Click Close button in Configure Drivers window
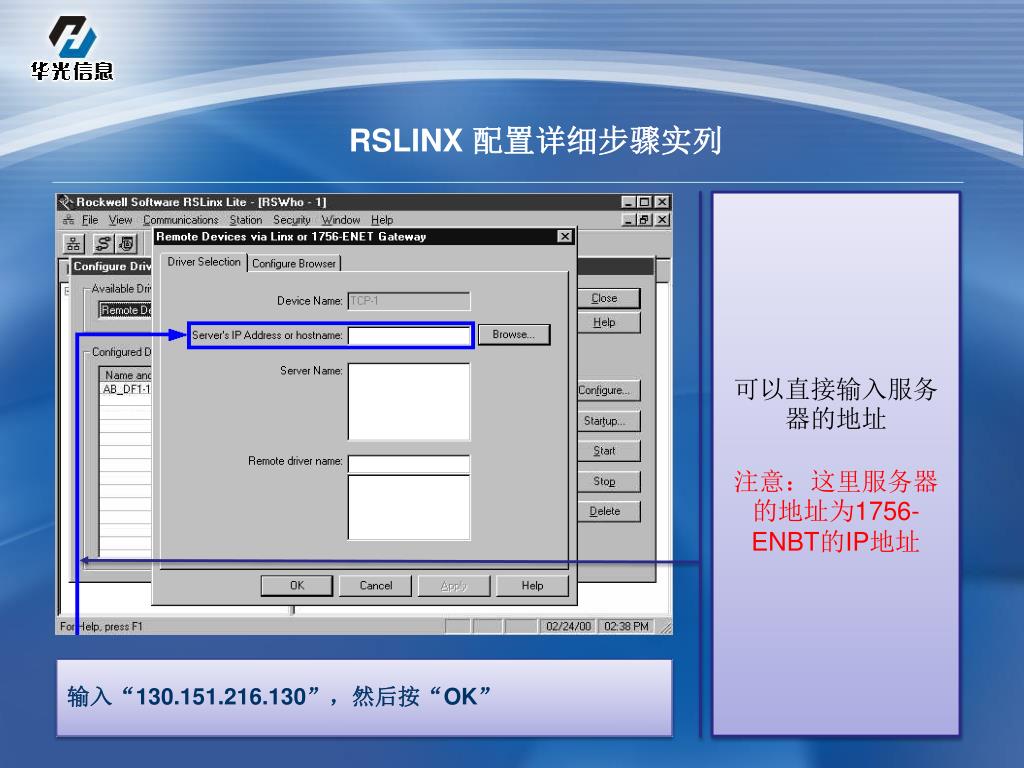This screenshot has width=1024, height=768. click(x=609, y=298)
